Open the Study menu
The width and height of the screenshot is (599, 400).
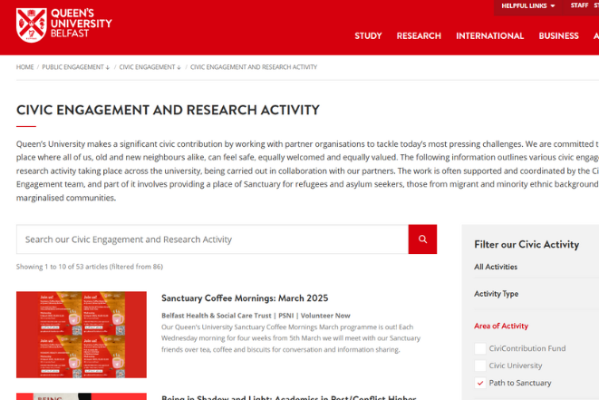(368, 36)
